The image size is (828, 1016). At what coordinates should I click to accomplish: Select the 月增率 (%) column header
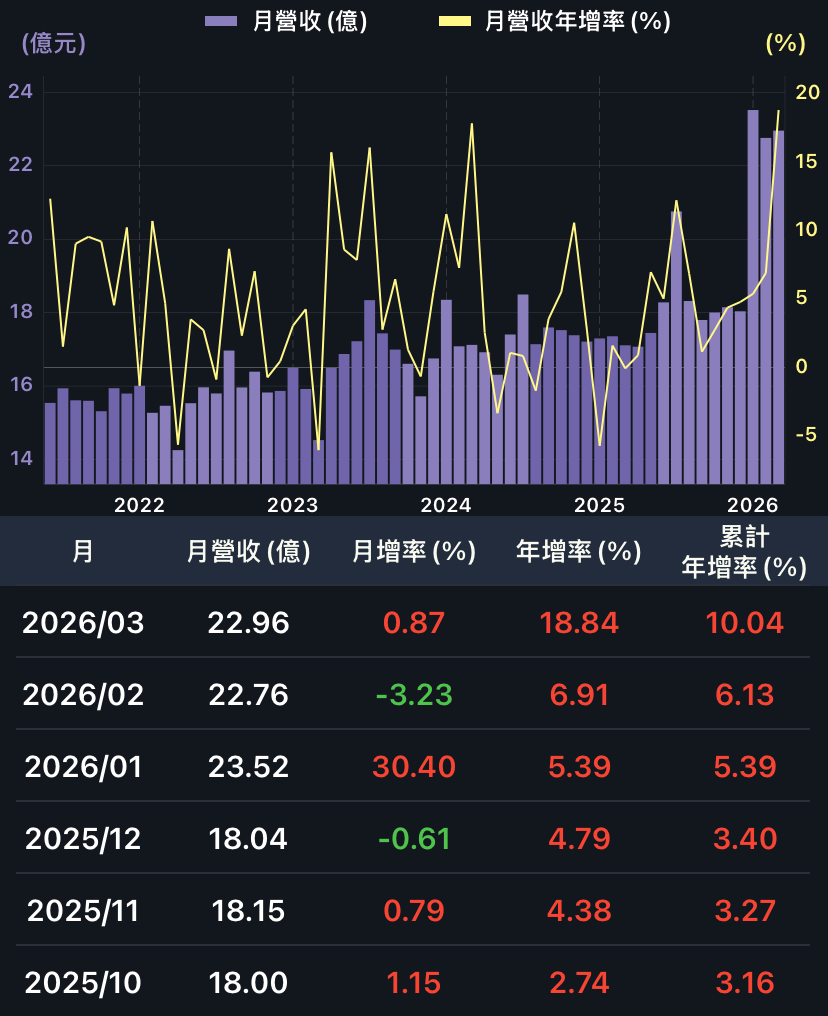pyautogui.click(x=414, y=551)
